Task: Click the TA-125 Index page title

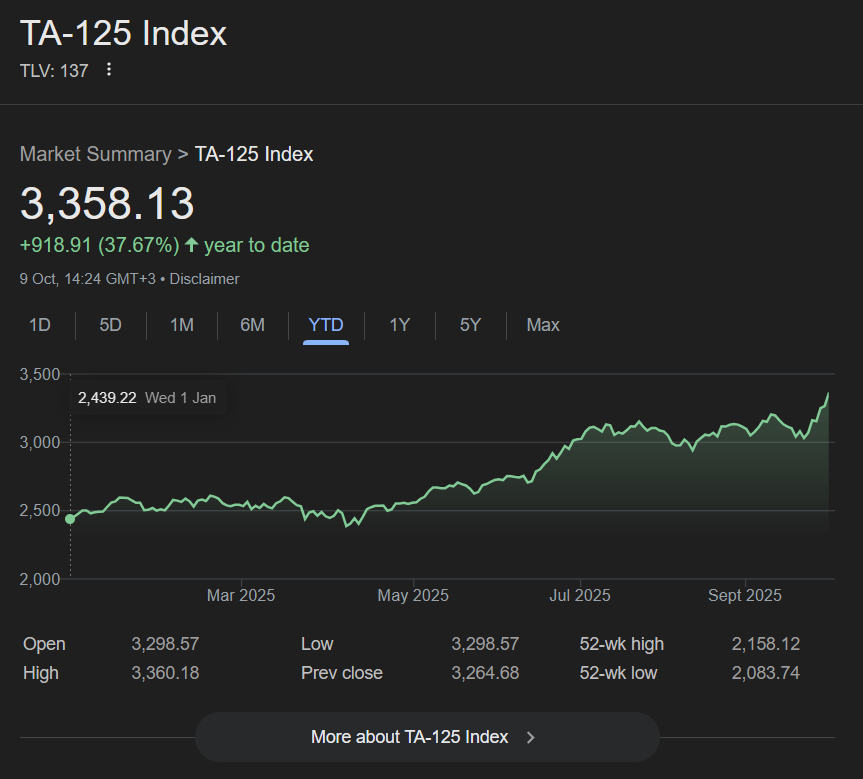Action: point(123,33)
